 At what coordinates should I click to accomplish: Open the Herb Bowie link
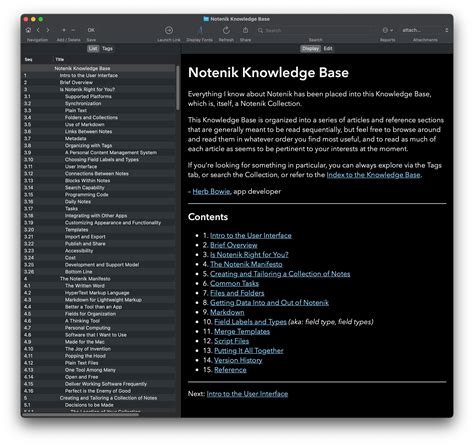coord(211,192)
